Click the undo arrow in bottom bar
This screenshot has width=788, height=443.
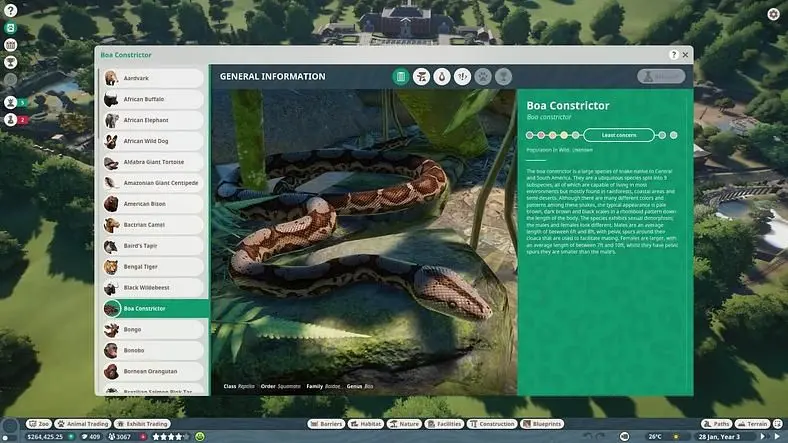tap(588, 436)
